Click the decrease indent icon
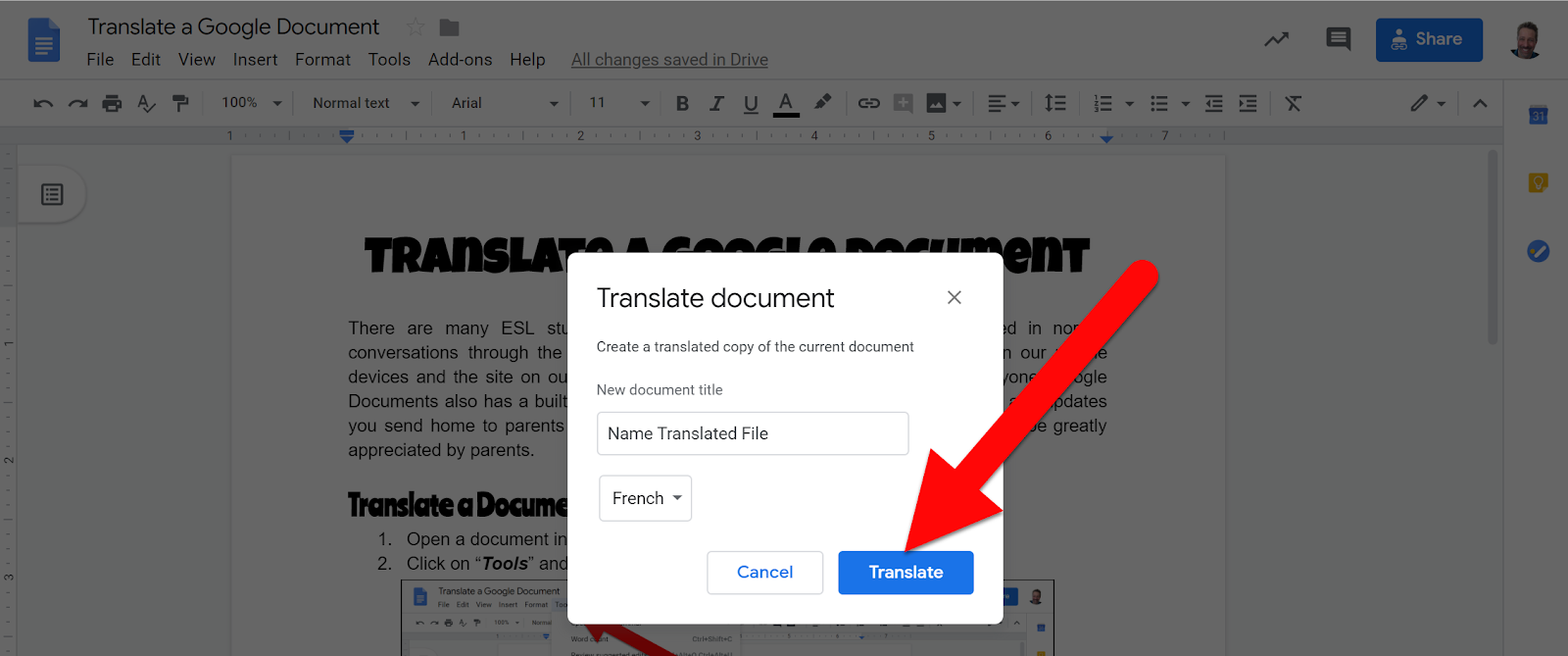This screenshot has width=1568, height=656. coord(1214,103)
